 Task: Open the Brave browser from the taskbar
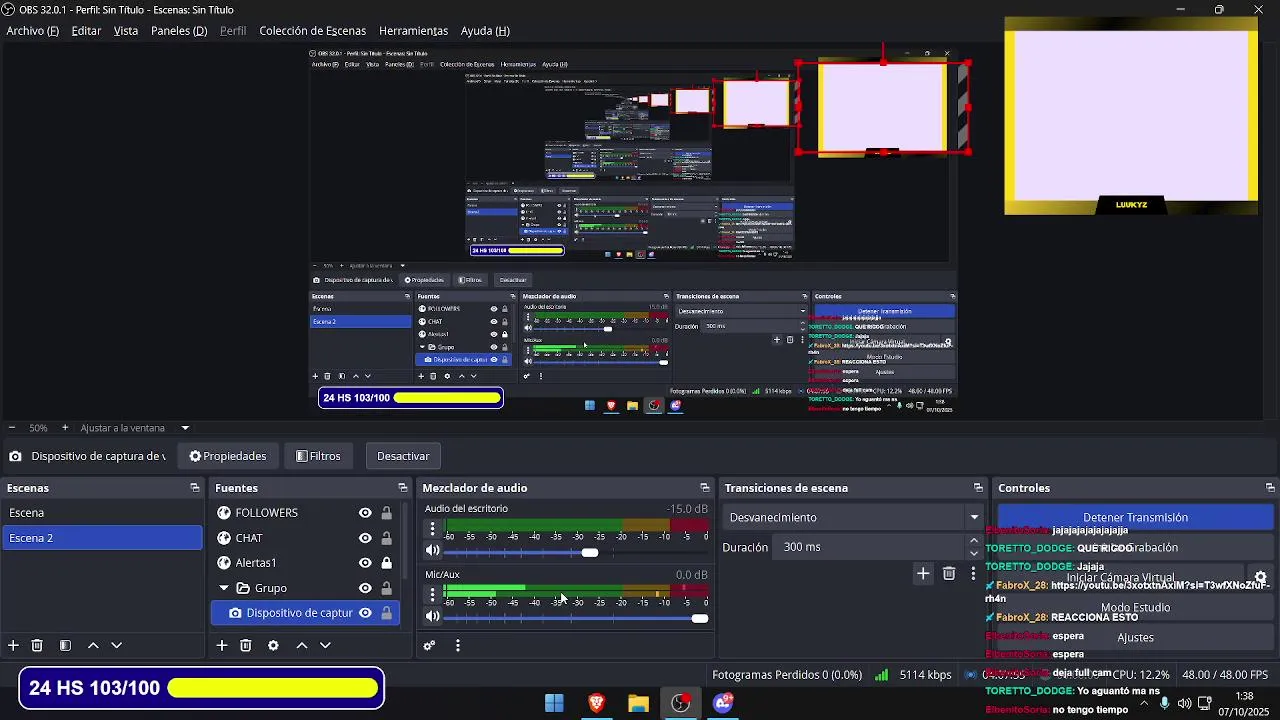(x=596, y=703)
